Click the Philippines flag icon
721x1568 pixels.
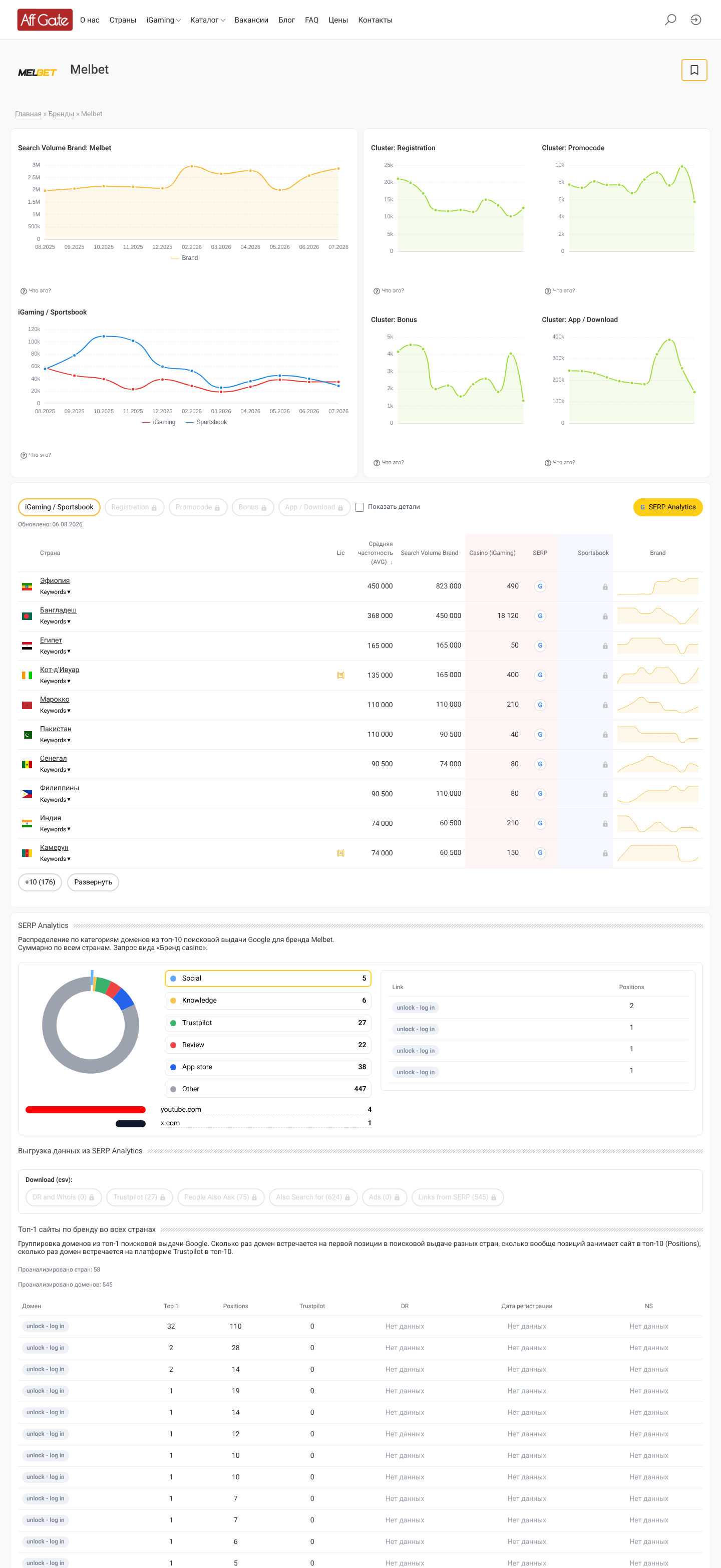(27, 794)
